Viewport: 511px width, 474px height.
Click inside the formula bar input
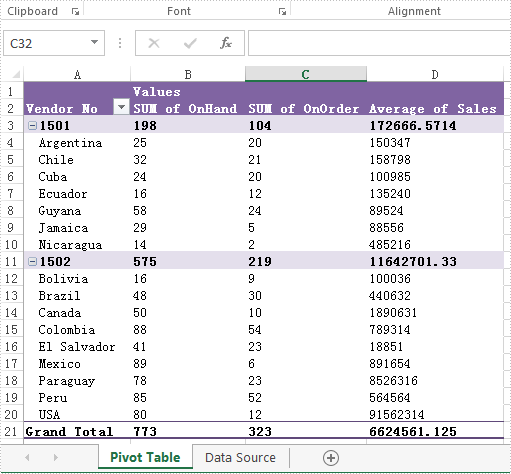pos(379,43)
